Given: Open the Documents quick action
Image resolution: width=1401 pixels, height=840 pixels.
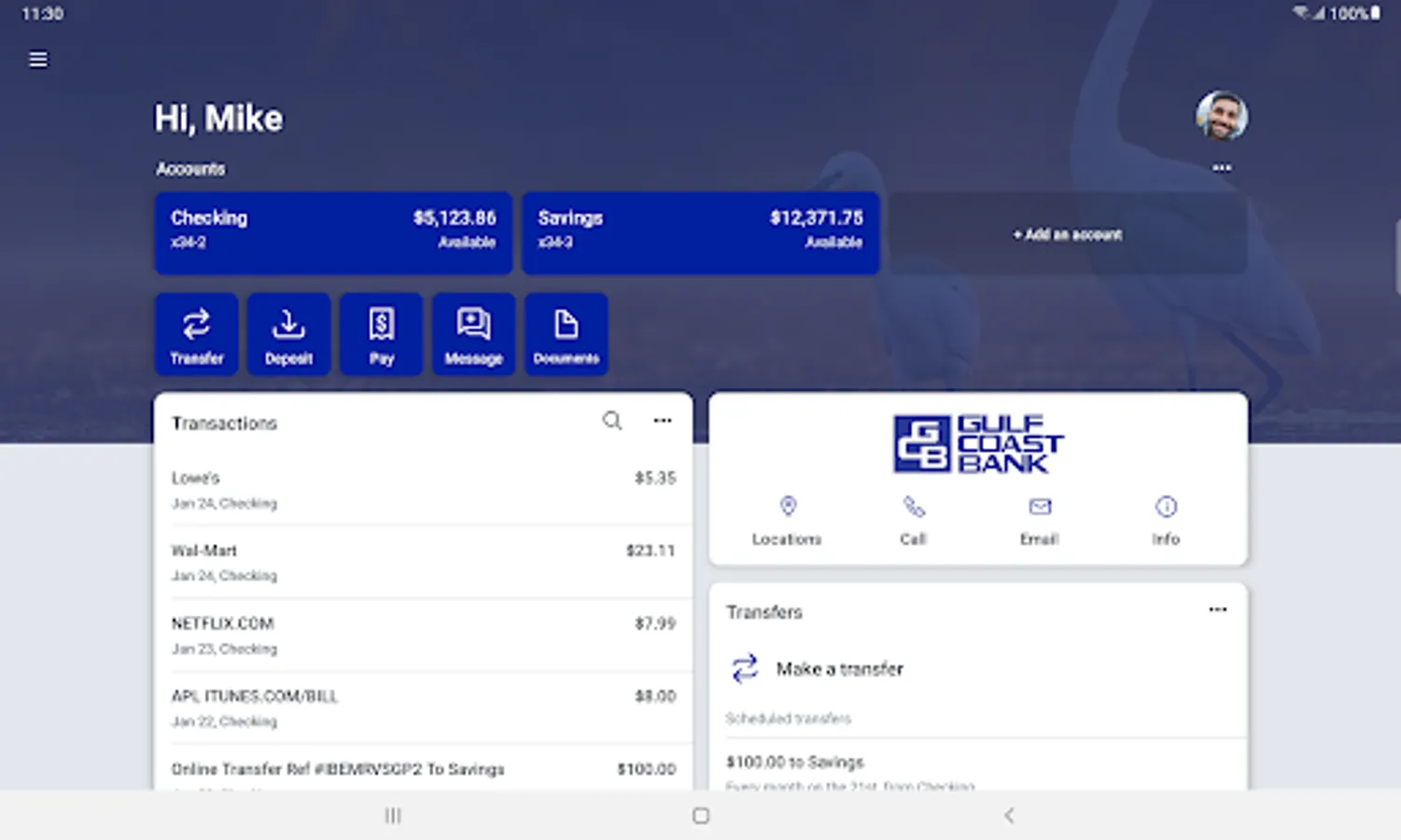Looking at the screenshot, I should (x=566, y=334).
